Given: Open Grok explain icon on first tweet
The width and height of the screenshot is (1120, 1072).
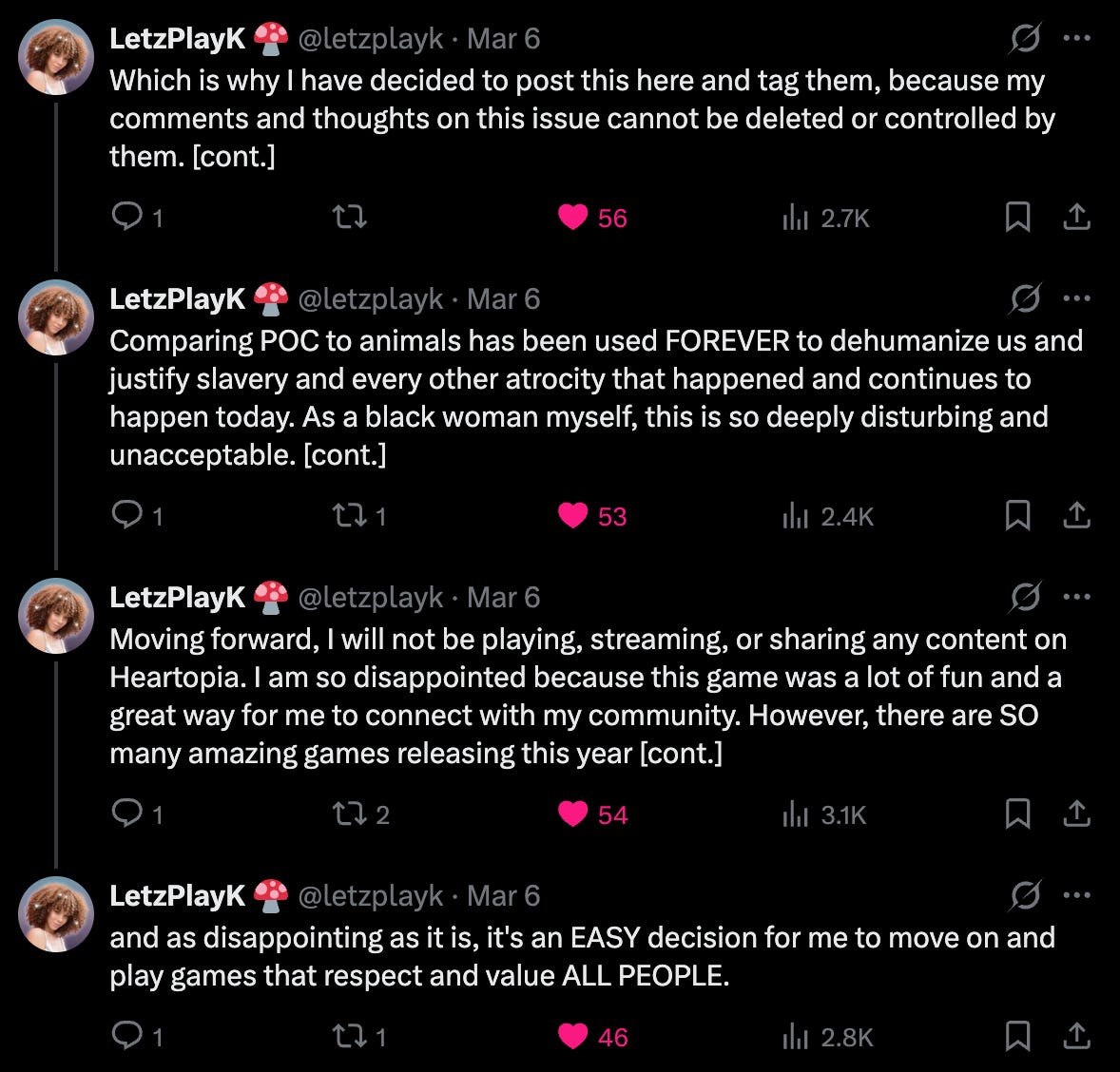Looking at the screenshot, I should pyautogui.click(x=1025, y=38).
